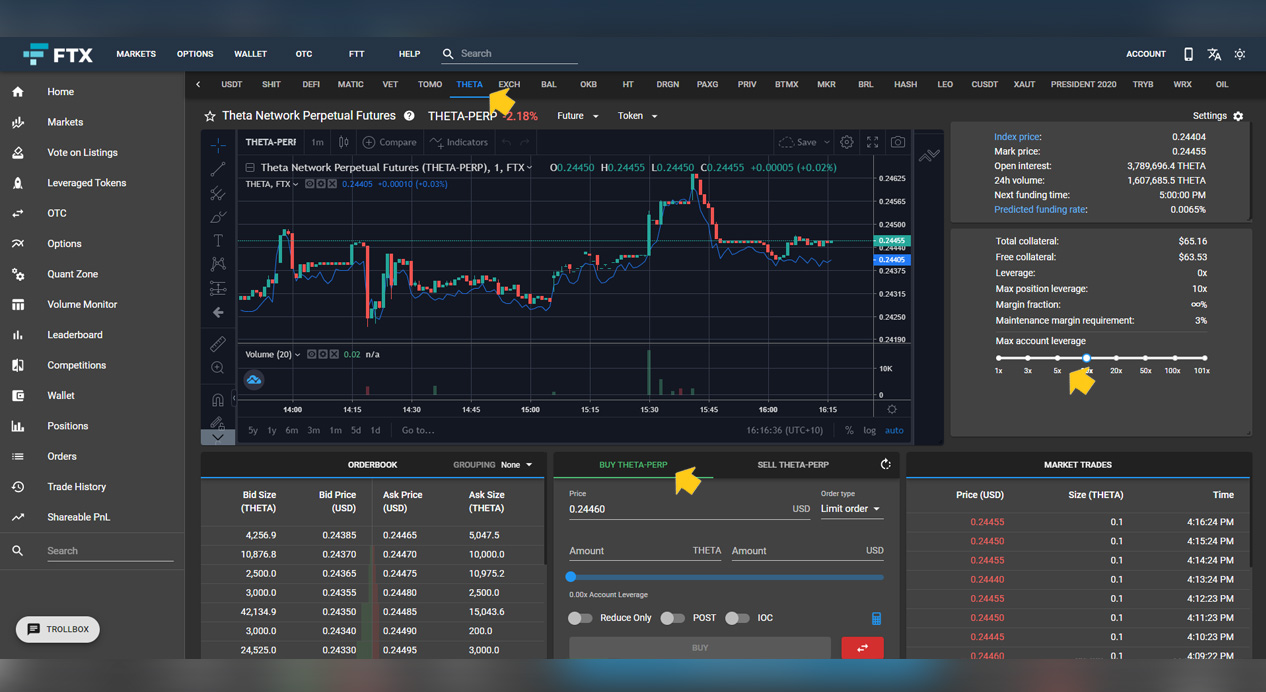Set max account leverage to 3x
Image resolution: width=1266 pixels, height=692 pixels.
[1027, 358]
